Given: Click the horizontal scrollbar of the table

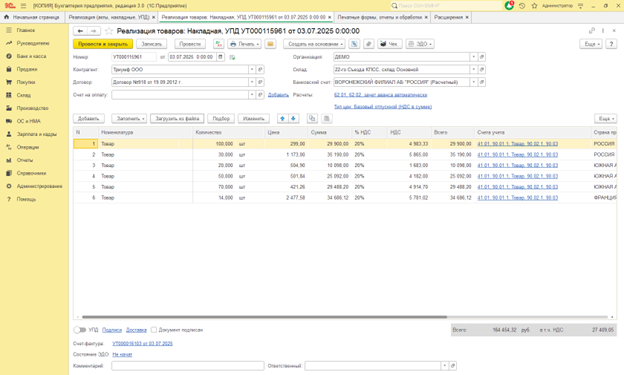Looking at the screenshot, I should [x=265, y=317].
